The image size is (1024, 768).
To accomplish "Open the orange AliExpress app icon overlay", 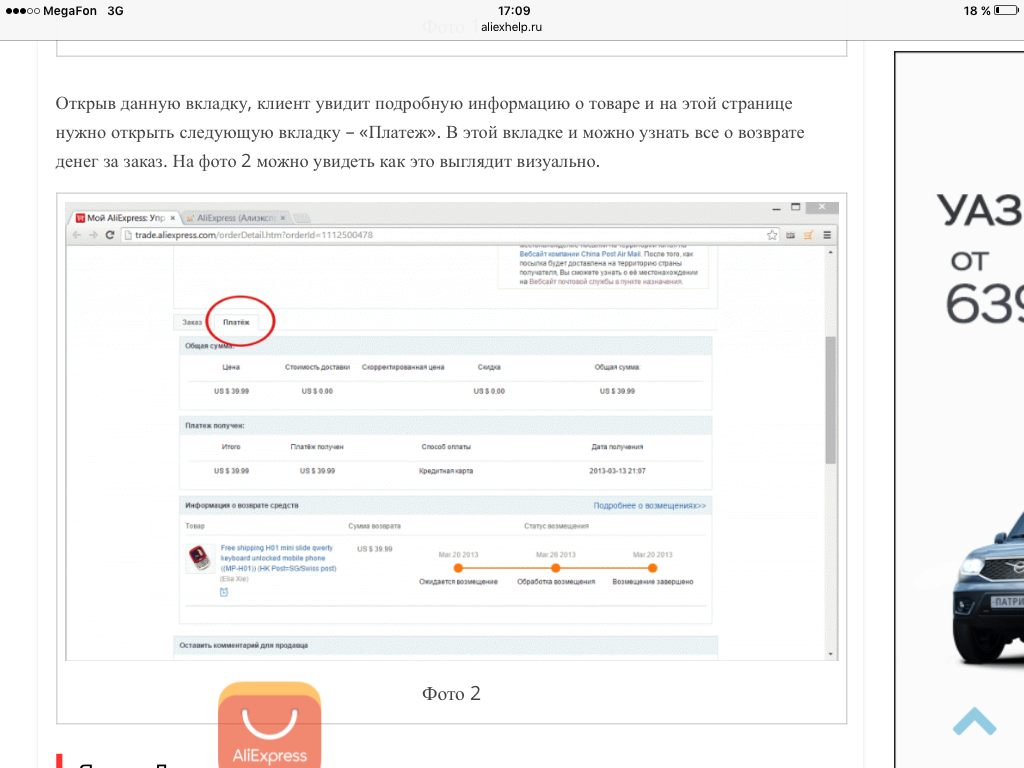I will click(270, 725).
